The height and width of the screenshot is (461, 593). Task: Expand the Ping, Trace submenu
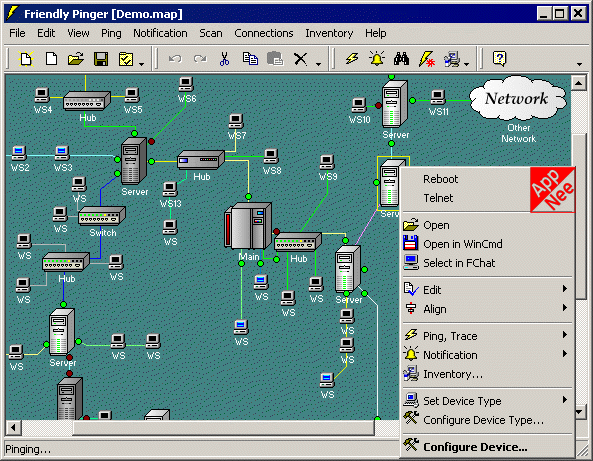click(x=488, y=336)
